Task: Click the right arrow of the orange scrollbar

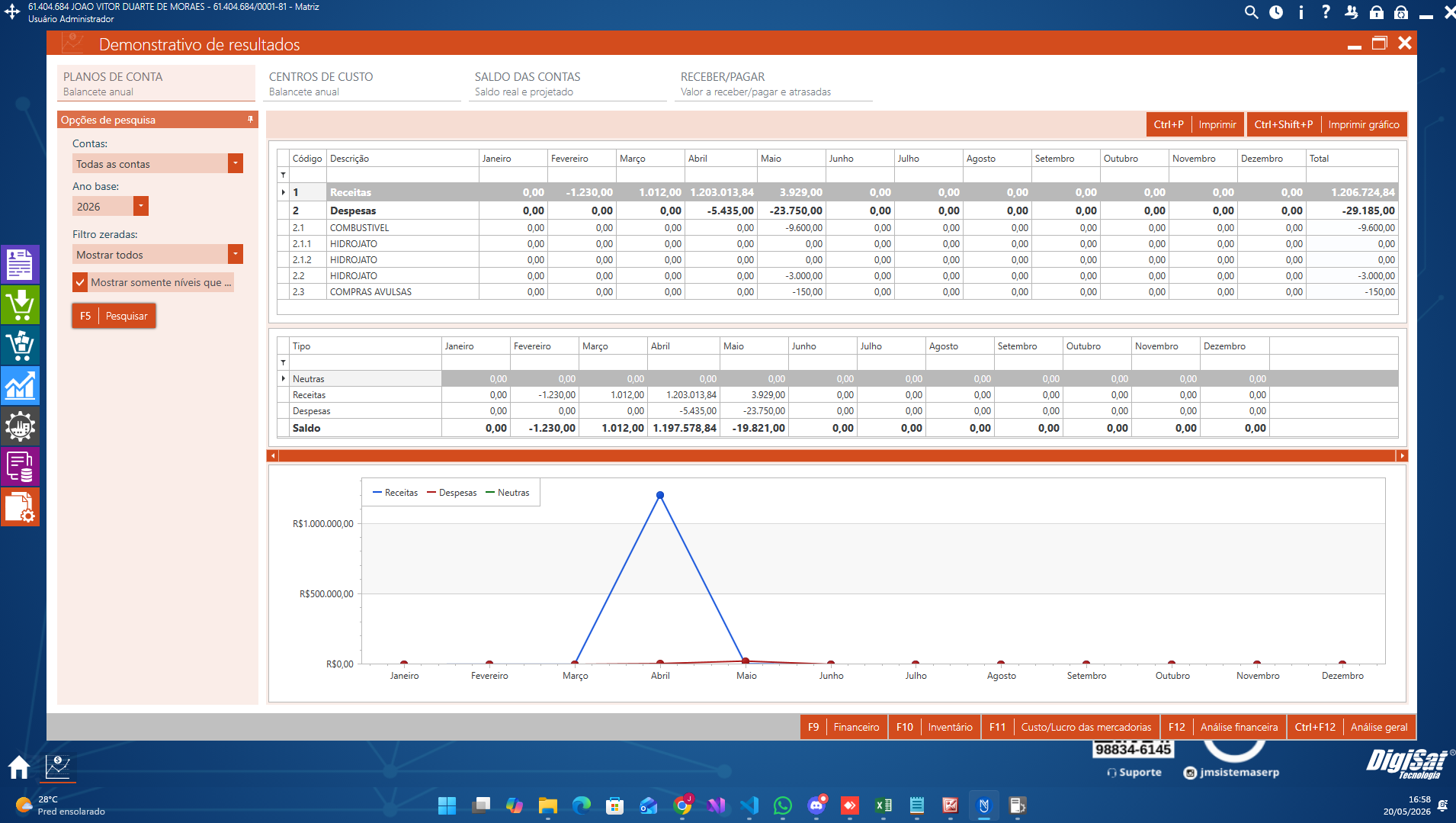Action: 1401,456
